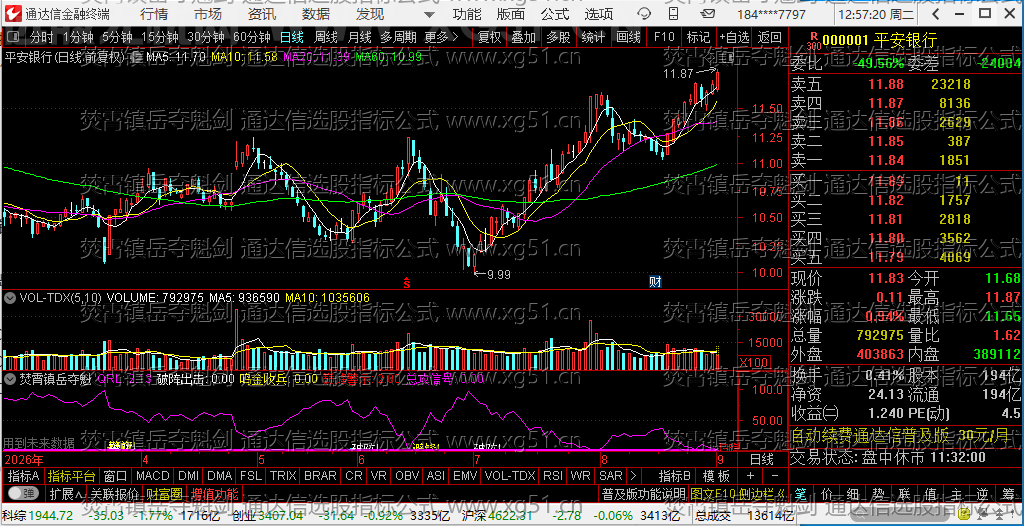Select the 筹 chips tab
The height and width of the screenshot is (526, 1024).
tap(1008, 493)
